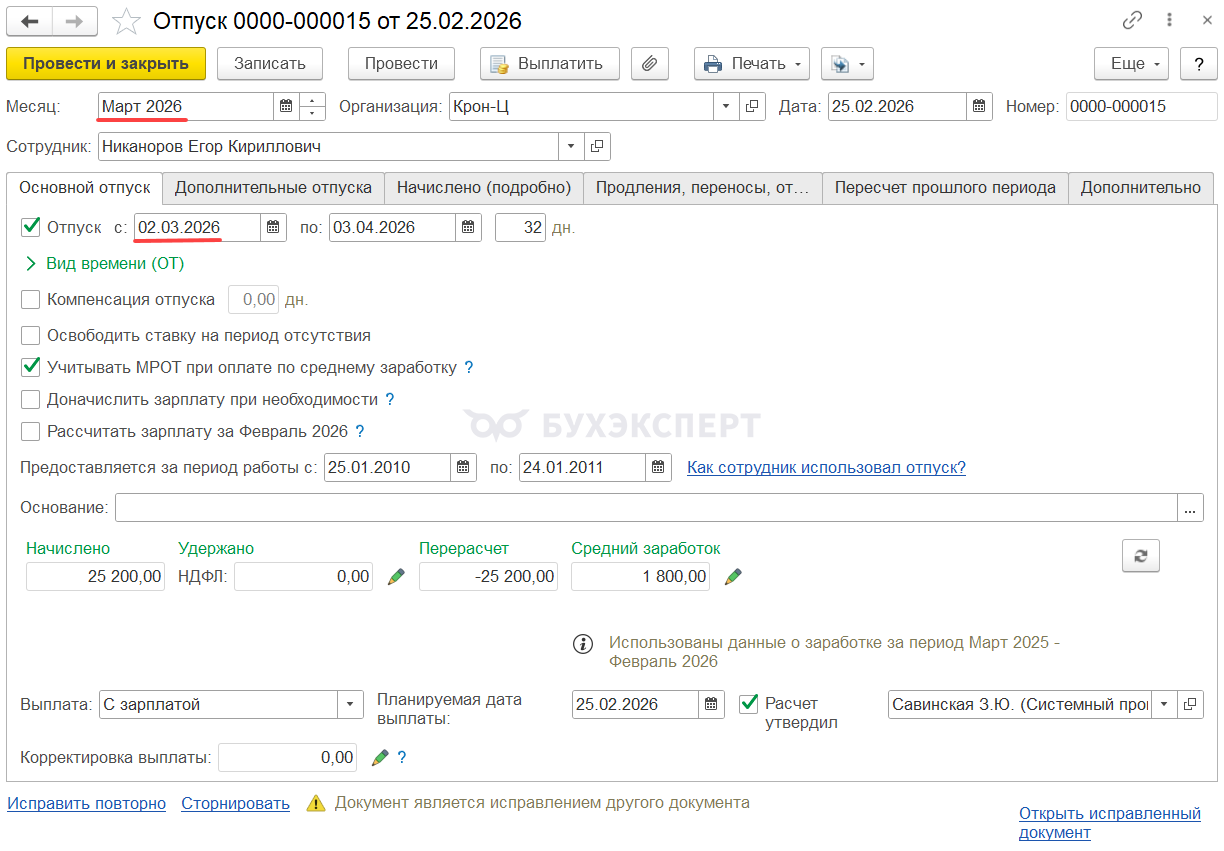Image resolution: width=1224 pixels, height=851 pixels.
Task: Open Выплата С зарплатой dropdown
Action: (x=350, y=704)
